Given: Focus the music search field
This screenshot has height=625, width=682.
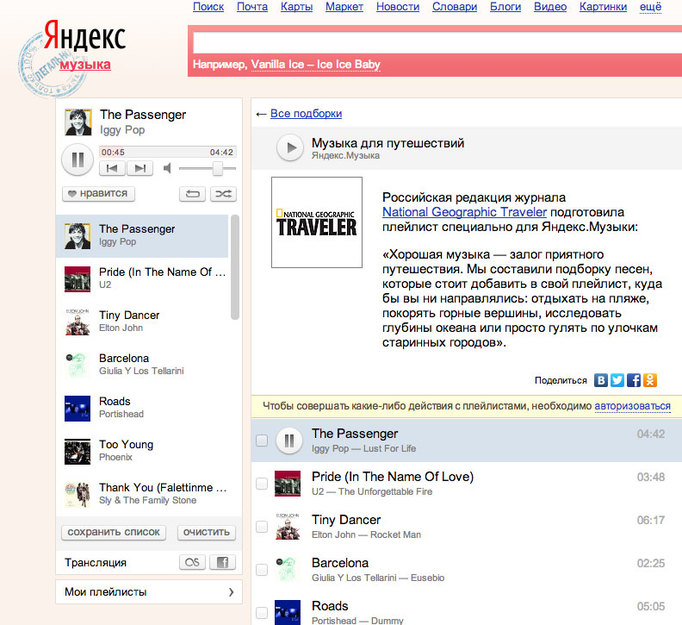Looking at the screenshot, I should [437, 43].
